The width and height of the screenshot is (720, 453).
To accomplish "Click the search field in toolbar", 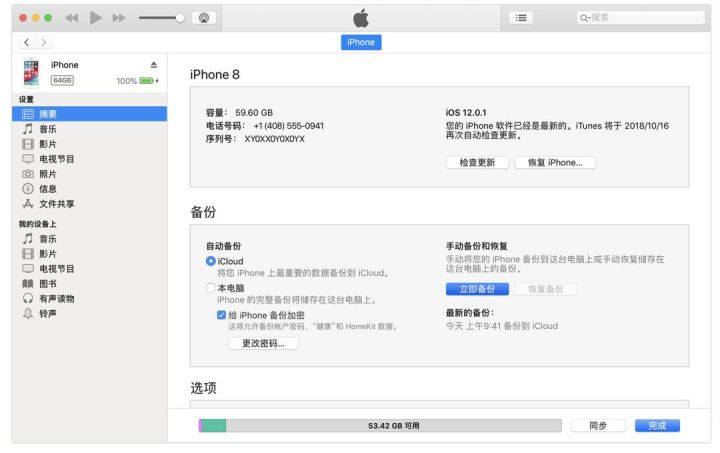I will 641,18.
